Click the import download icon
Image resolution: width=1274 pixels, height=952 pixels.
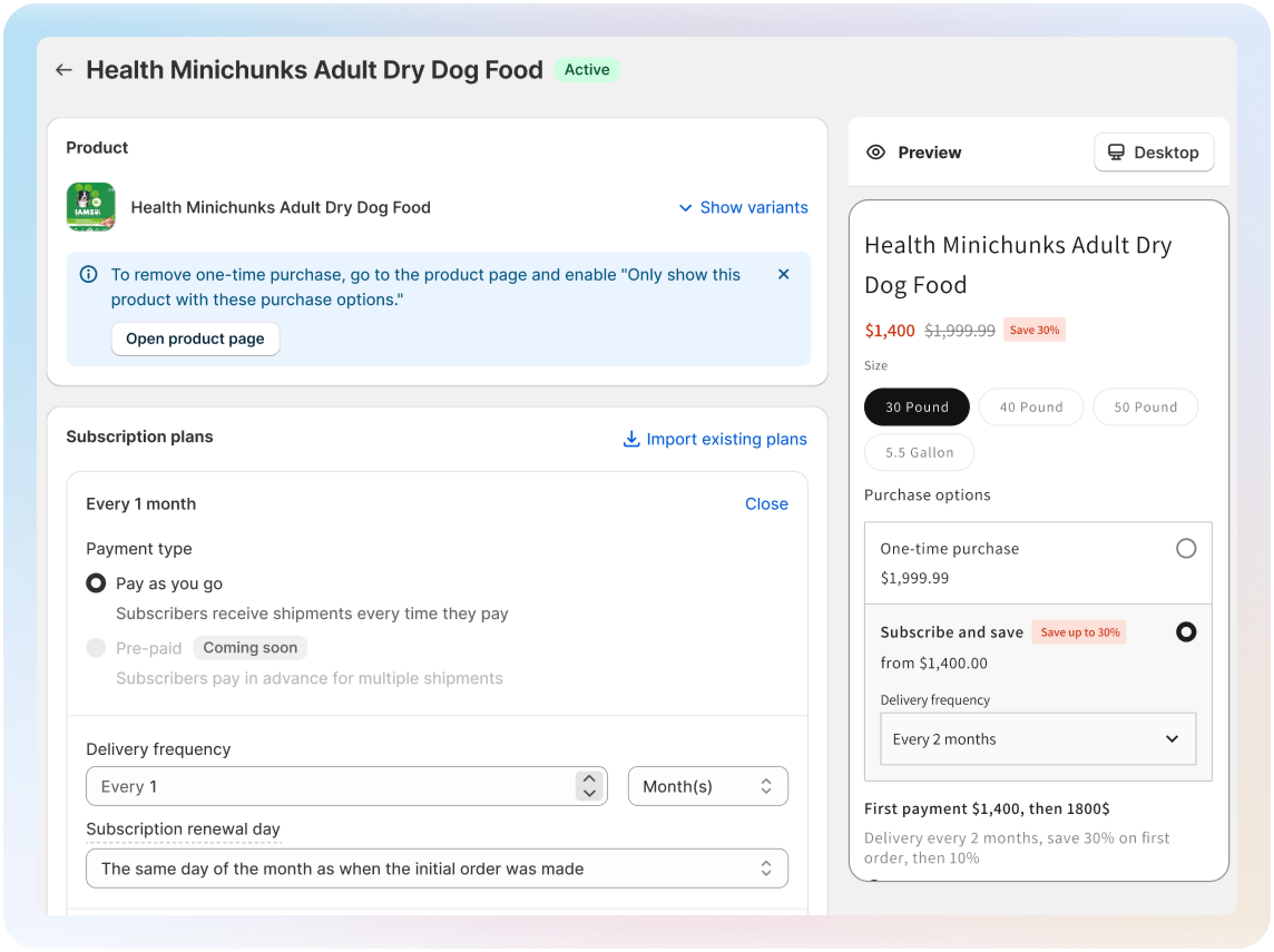pyautogui.click(x=631, y=438)
